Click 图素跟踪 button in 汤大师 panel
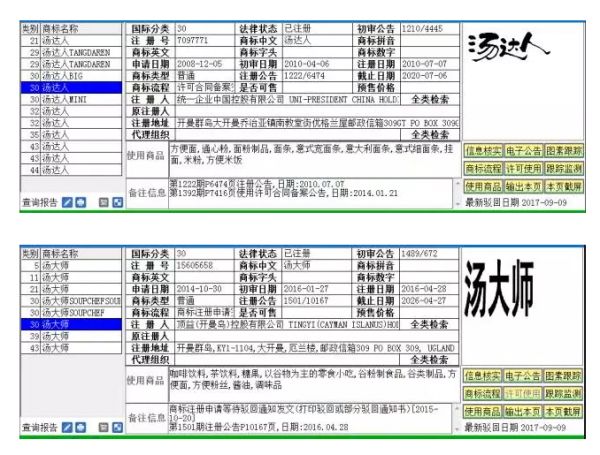Image resolution: width=600 pixels, height=455 pixels. click(563, 375)
